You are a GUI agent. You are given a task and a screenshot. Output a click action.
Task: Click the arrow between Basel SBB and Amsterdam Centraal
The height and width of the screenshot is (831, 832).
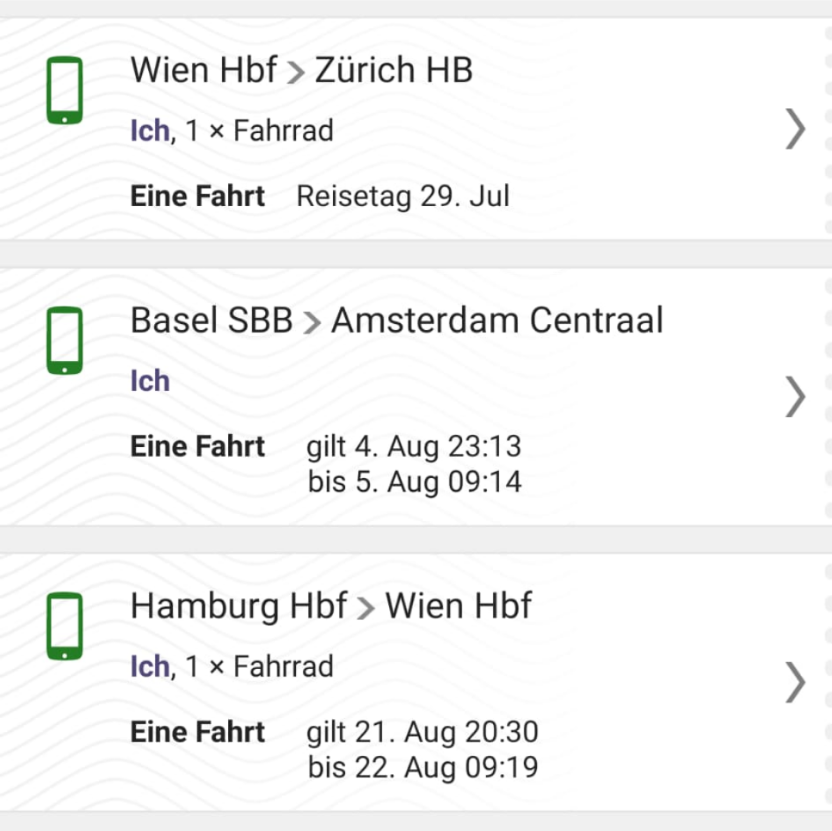(x=312, y=322)
